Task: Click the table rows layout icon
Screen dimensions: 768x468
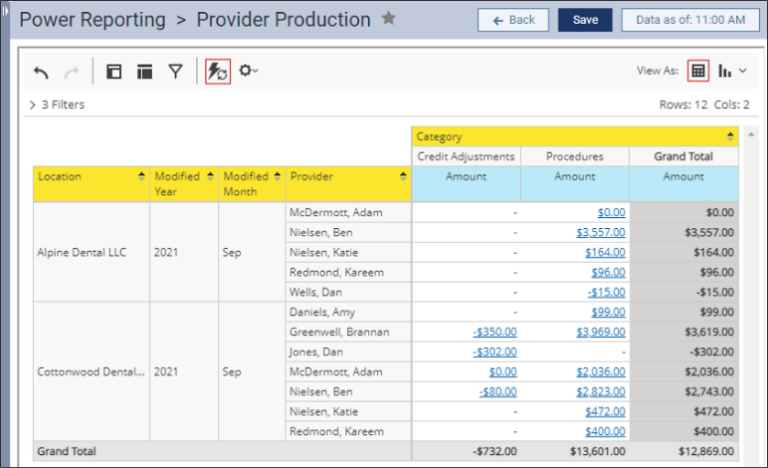Action: (x=145, y=72)
